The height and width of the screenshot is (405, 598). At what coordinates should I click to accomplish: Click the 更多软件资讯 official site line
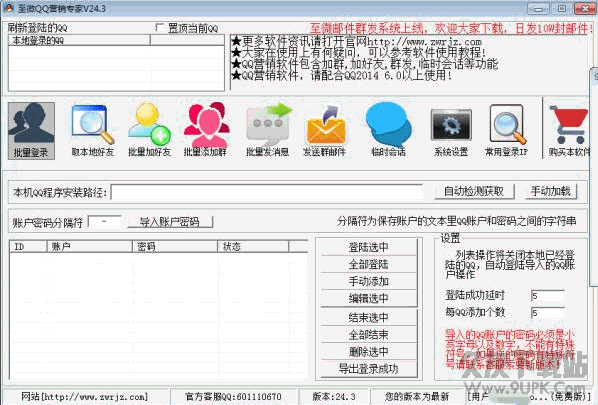[x=357, y=41]
